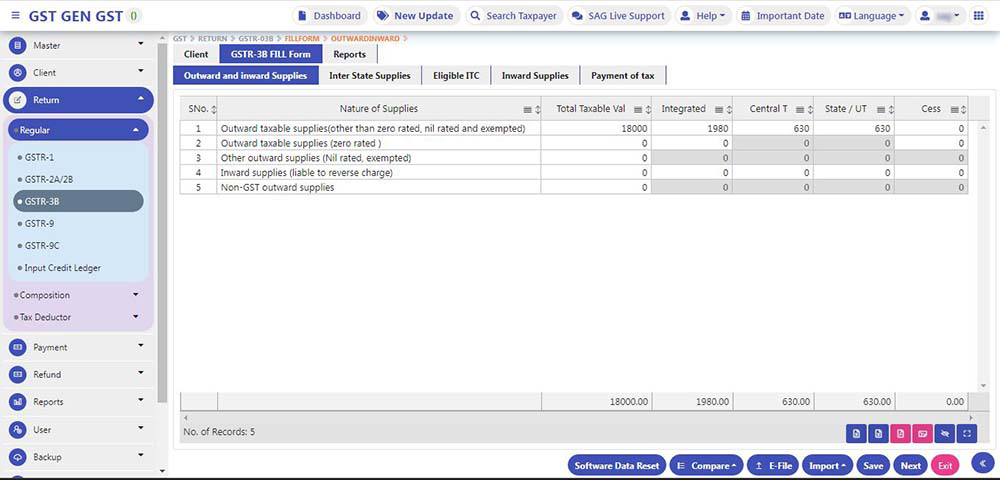Click the Software Data Reset button

coord(616,465)
